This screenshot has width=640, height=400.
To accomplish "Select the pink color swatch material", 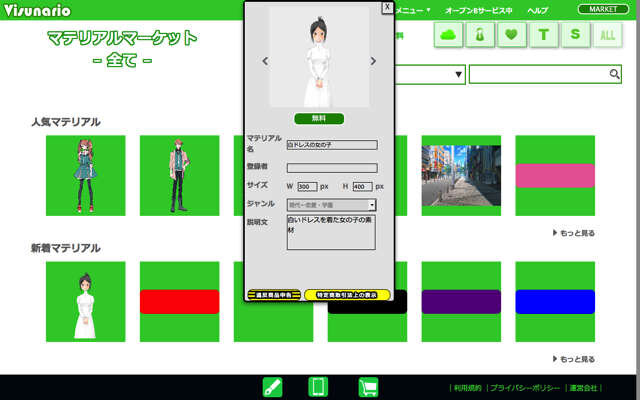I will click(555, 176).
